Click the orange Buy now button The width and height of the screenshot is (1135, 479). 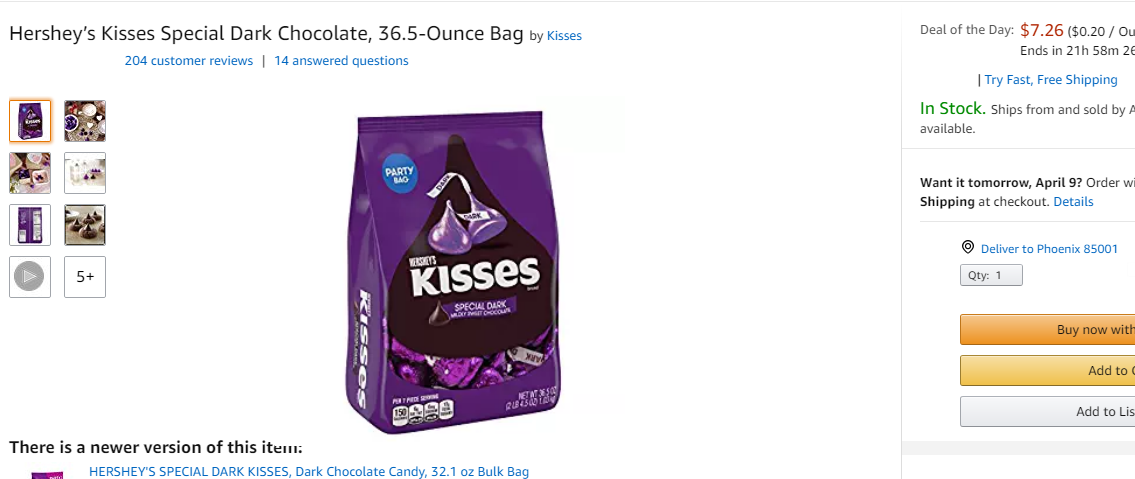(1047, 329)
